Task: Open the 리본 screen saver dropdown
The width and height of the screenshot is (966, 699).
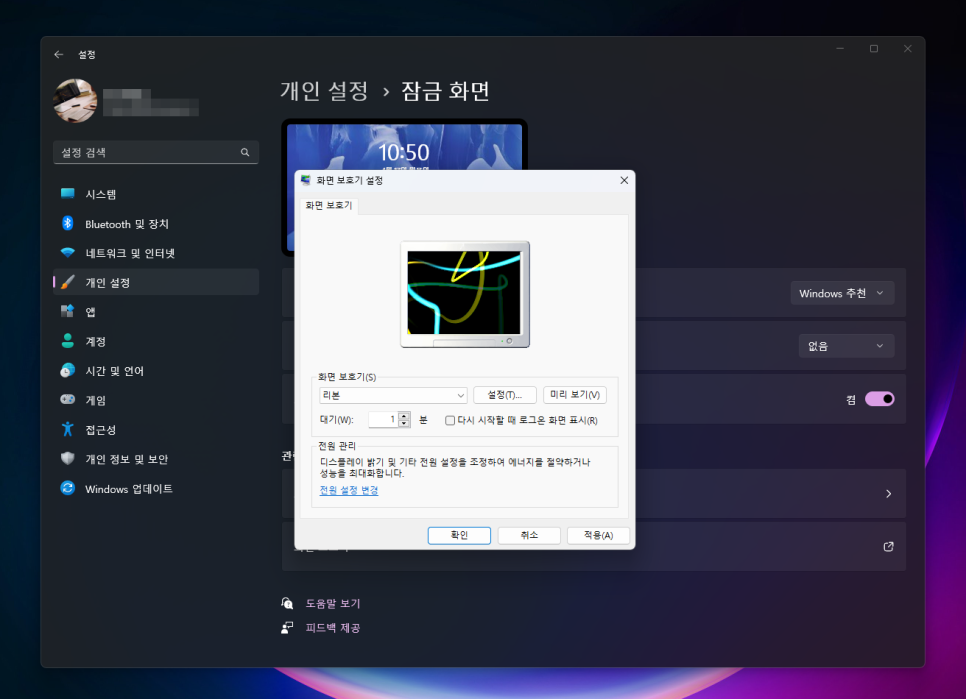Action: [392, 395]
